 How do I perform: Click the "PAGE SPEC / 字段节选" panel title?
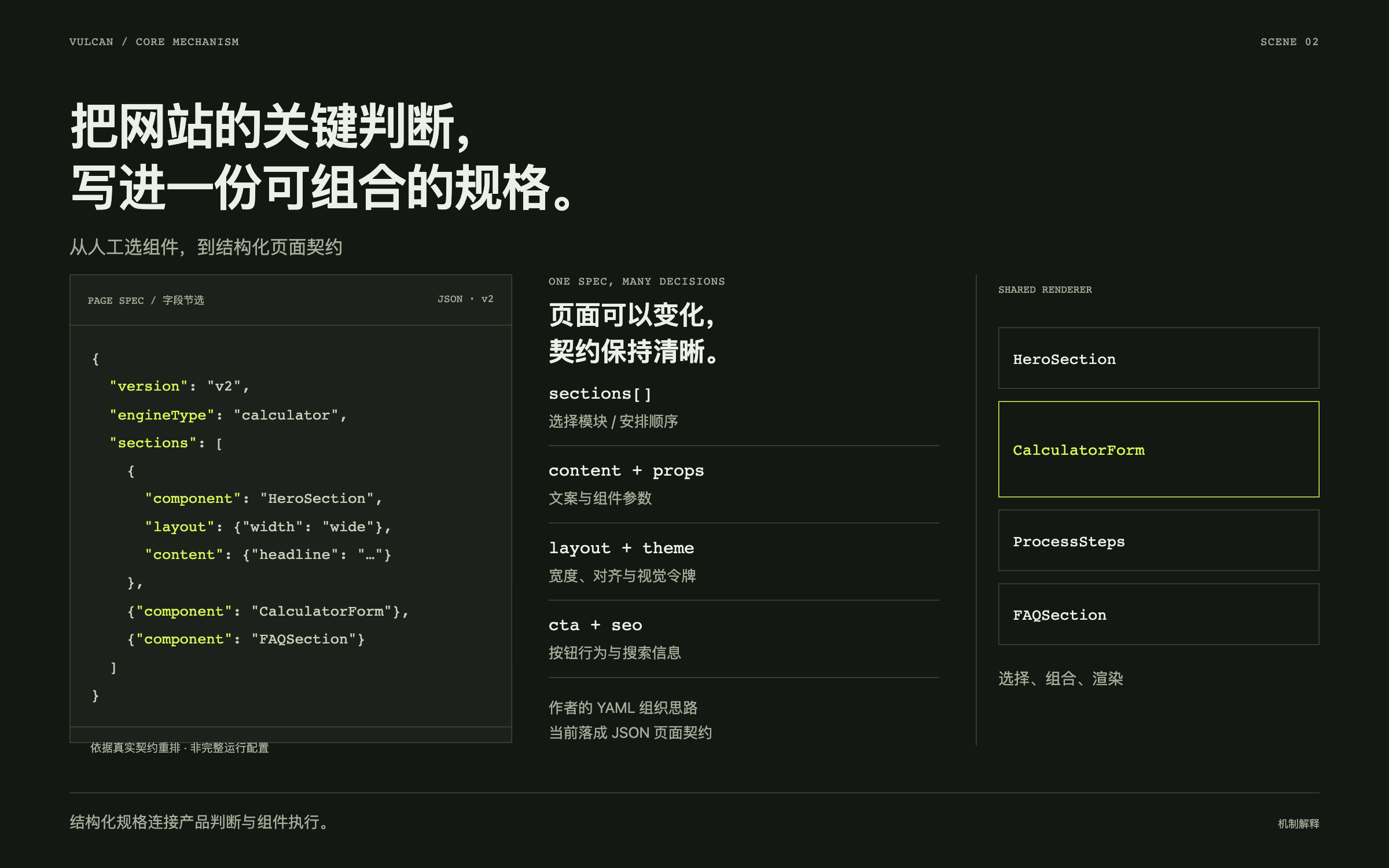tap(146, 300)
